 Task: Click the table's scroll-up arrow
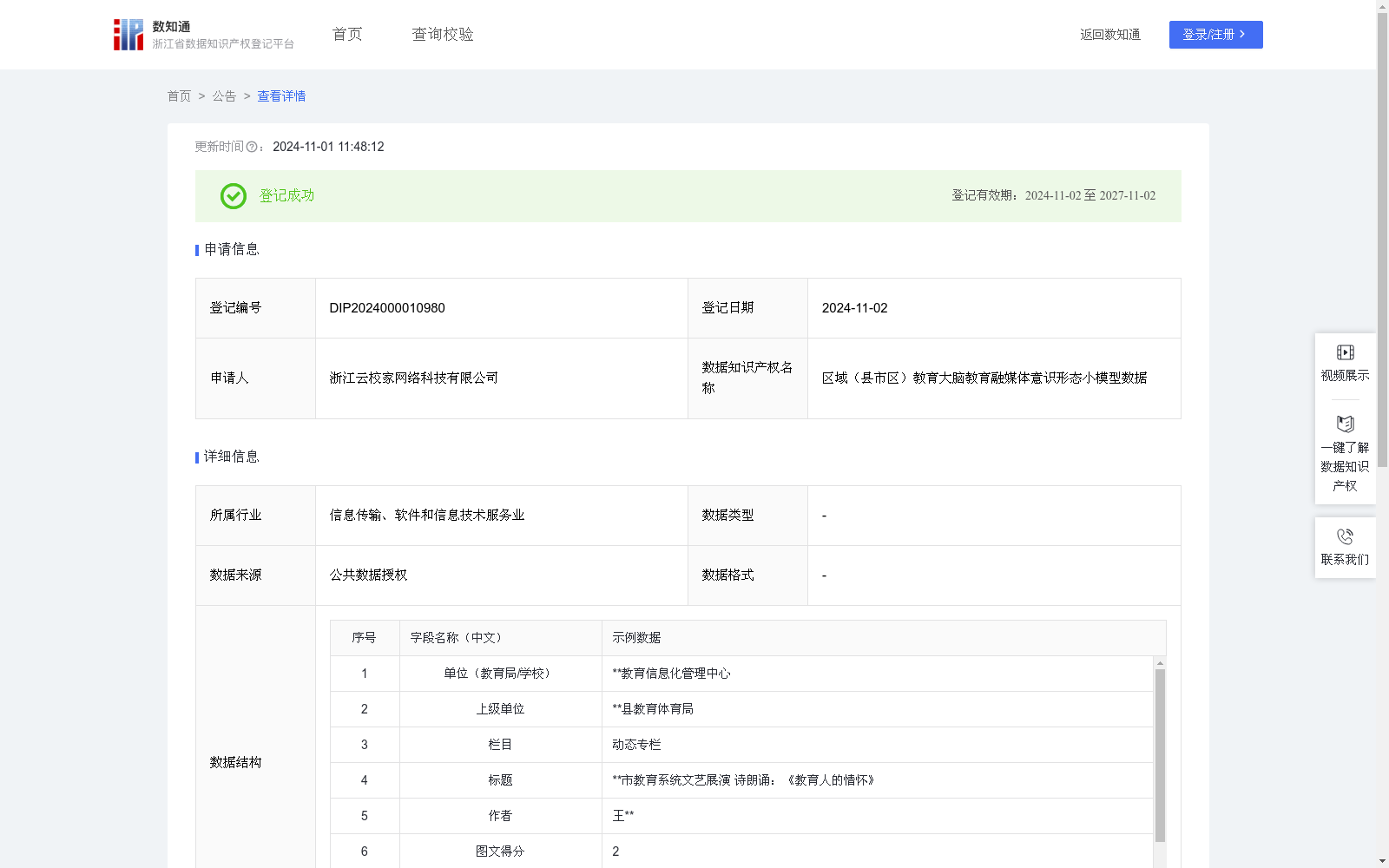point(1160,663)
